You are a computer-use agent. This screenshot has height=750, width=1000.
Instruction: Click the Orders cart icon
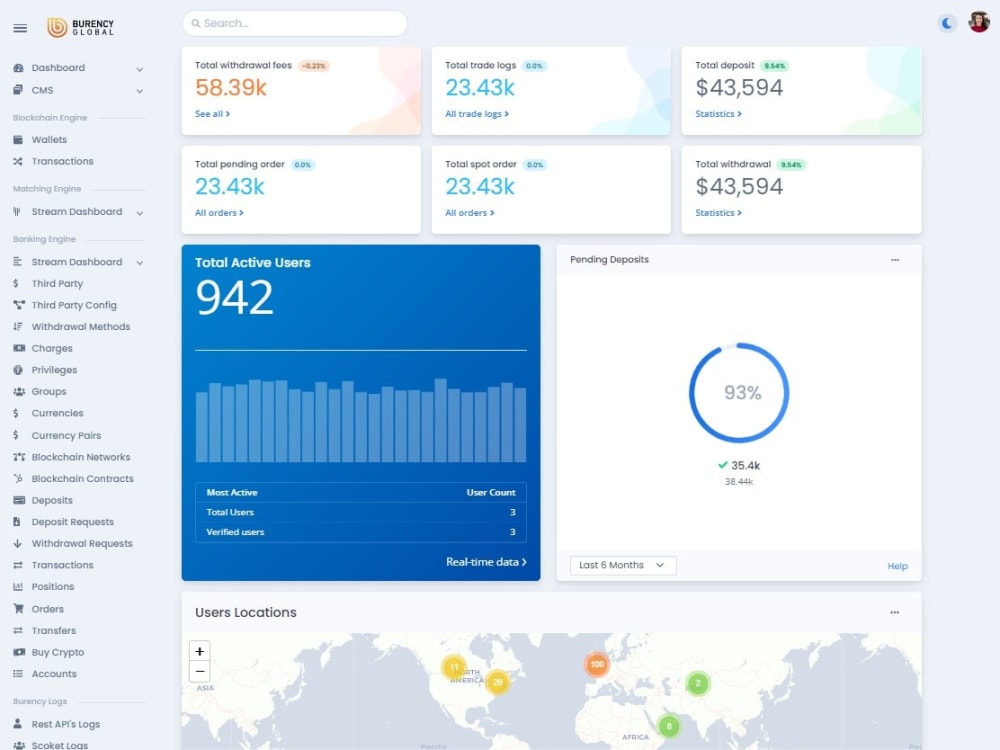tap(18, 609)
